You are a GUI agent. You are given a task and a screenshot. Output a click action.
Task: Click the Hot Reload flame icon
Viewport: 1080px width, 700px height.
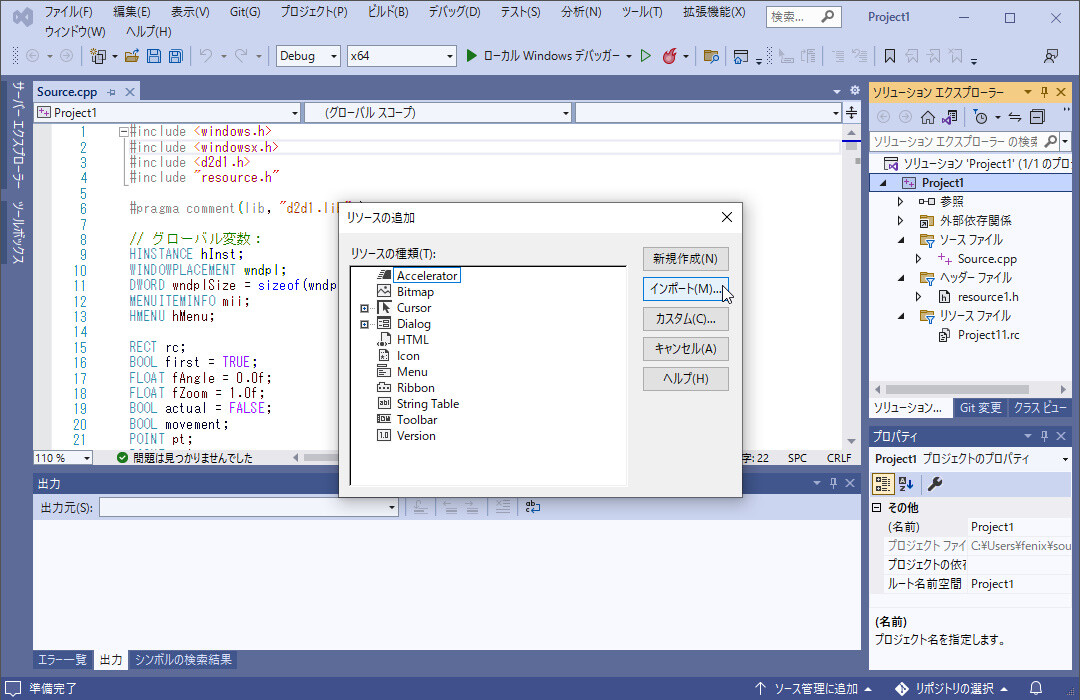[671, 56]
